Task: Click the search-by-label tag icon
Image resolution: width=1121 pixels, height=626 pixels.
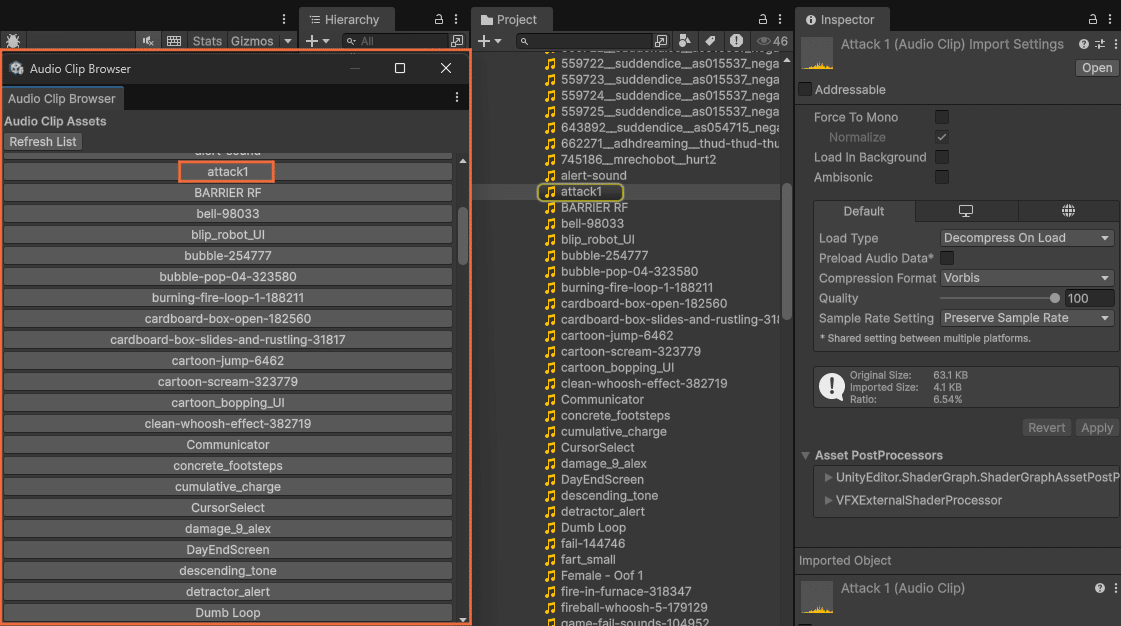Action: tap(710, 41)
